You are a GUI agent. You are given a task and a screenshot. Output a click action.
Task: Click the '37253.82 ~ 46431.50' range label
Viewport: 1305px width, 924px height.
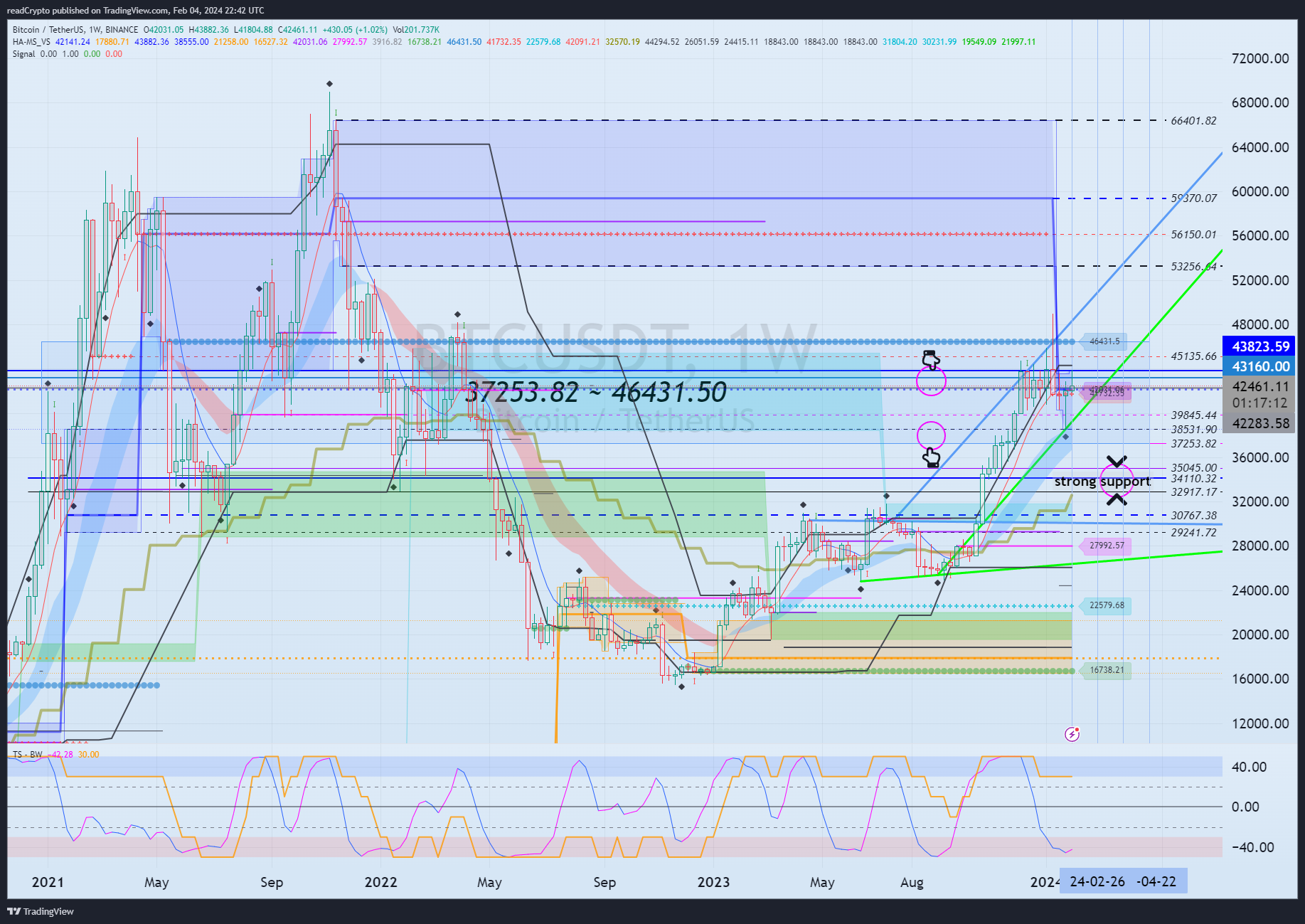point(596,392)
